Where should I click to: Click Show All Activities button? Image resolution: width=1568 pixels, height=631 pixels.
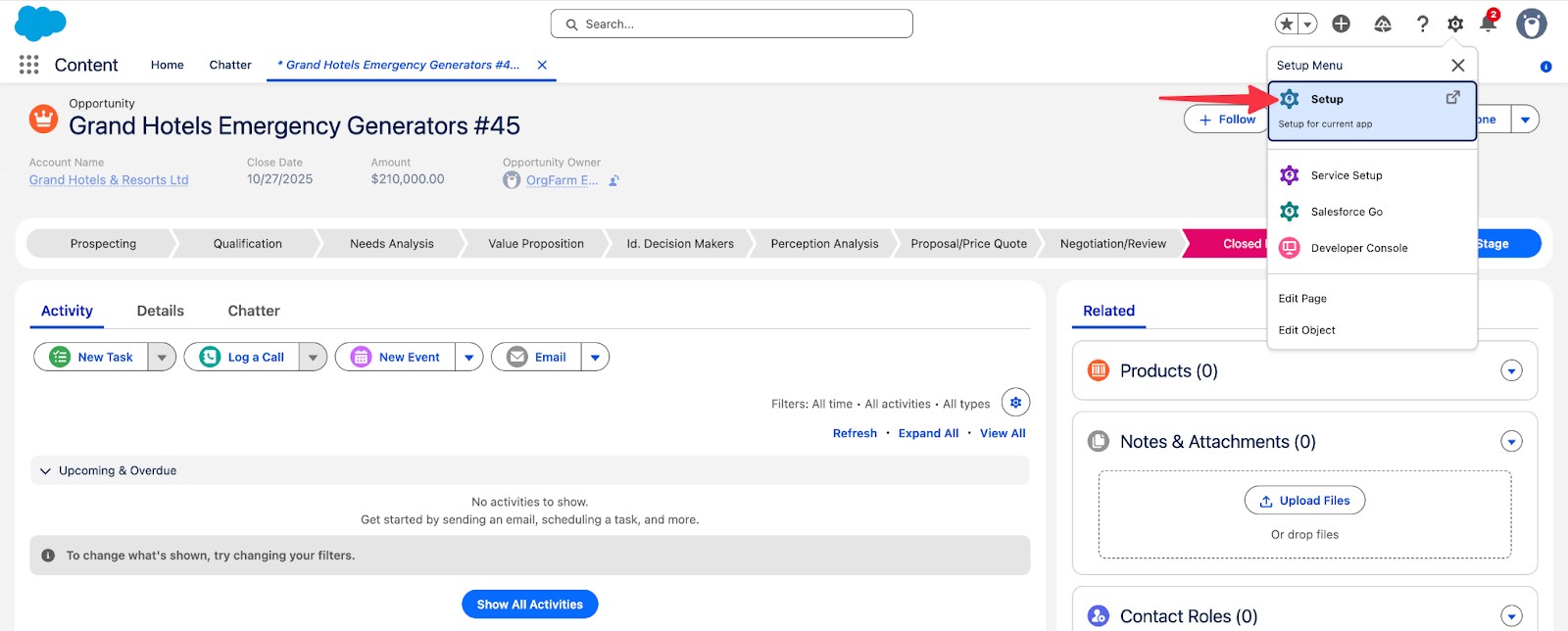[530, 605]
